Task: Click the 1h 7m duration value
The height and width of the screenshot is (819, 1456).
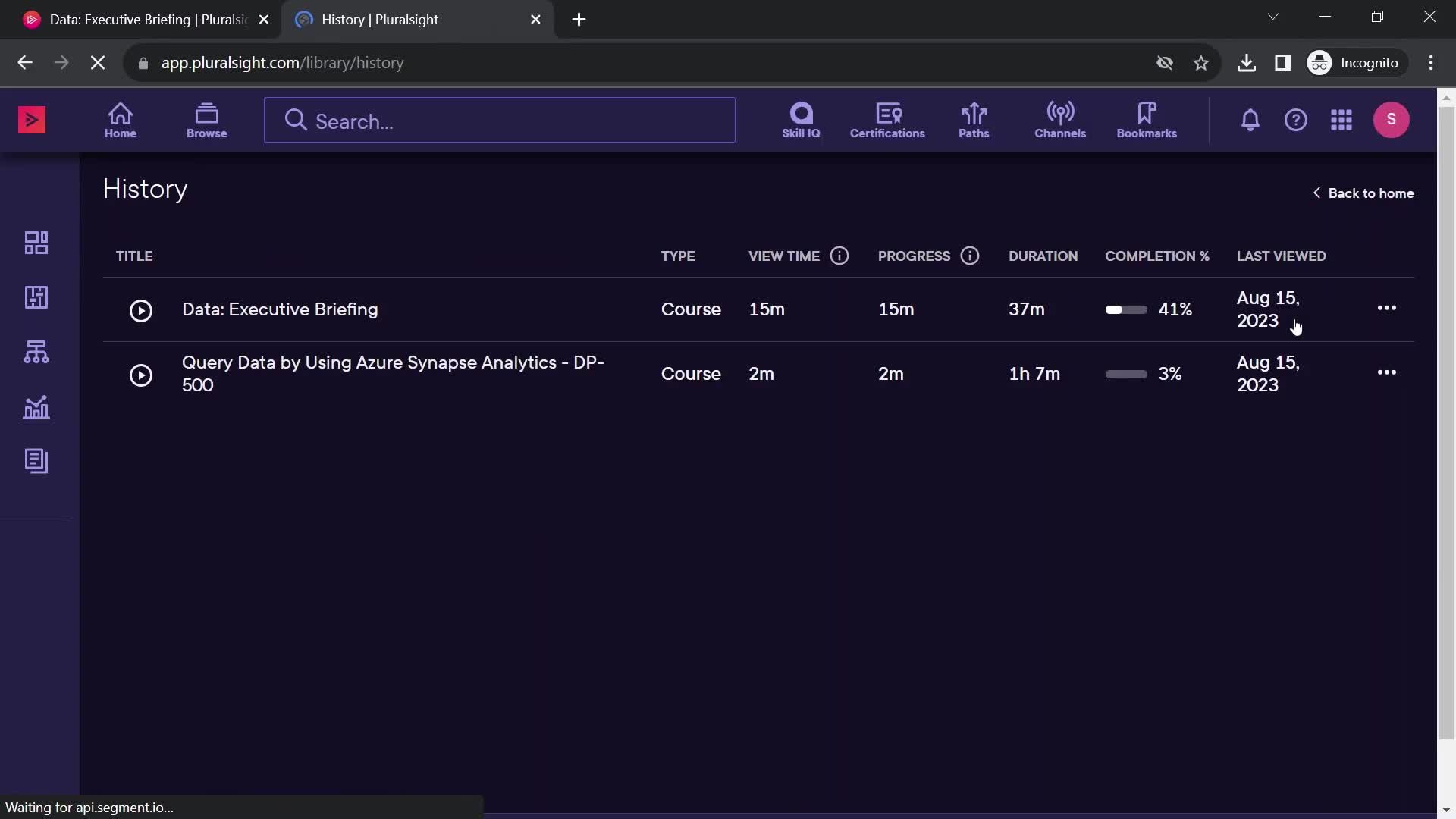Action: point(1034,374)
